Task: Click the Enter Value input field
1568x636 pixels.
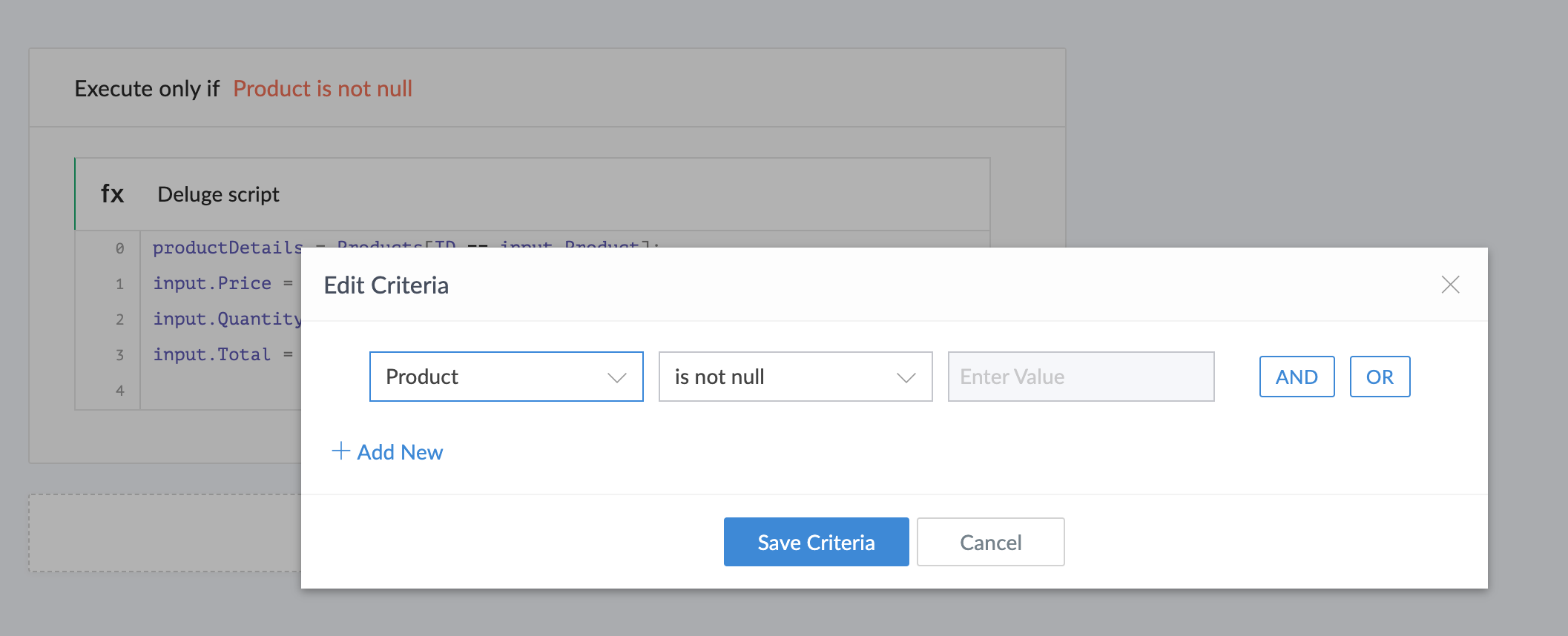Action: point(1081,377)
